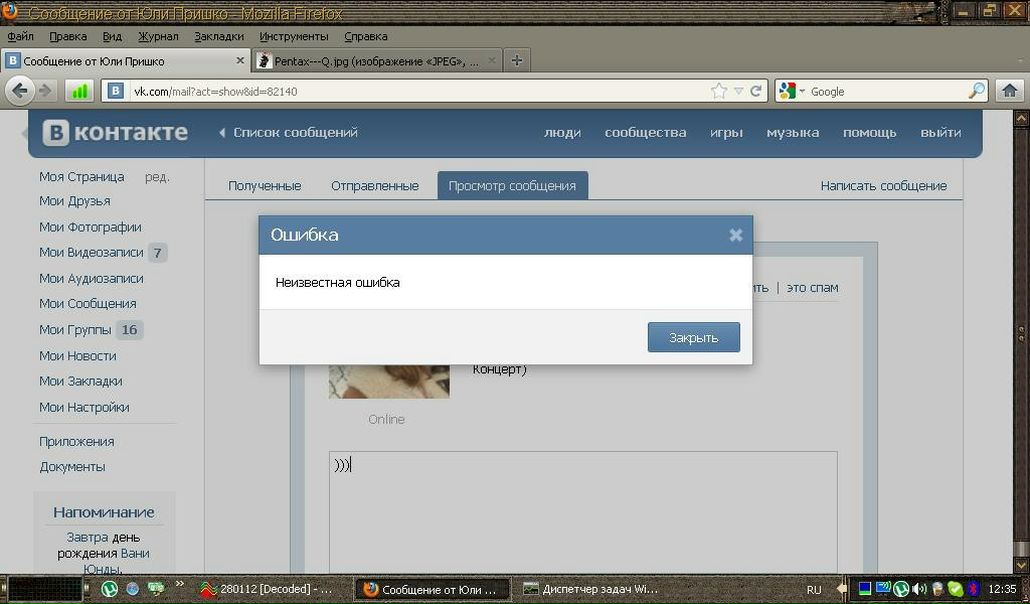Open the Закладки menu

218,36
